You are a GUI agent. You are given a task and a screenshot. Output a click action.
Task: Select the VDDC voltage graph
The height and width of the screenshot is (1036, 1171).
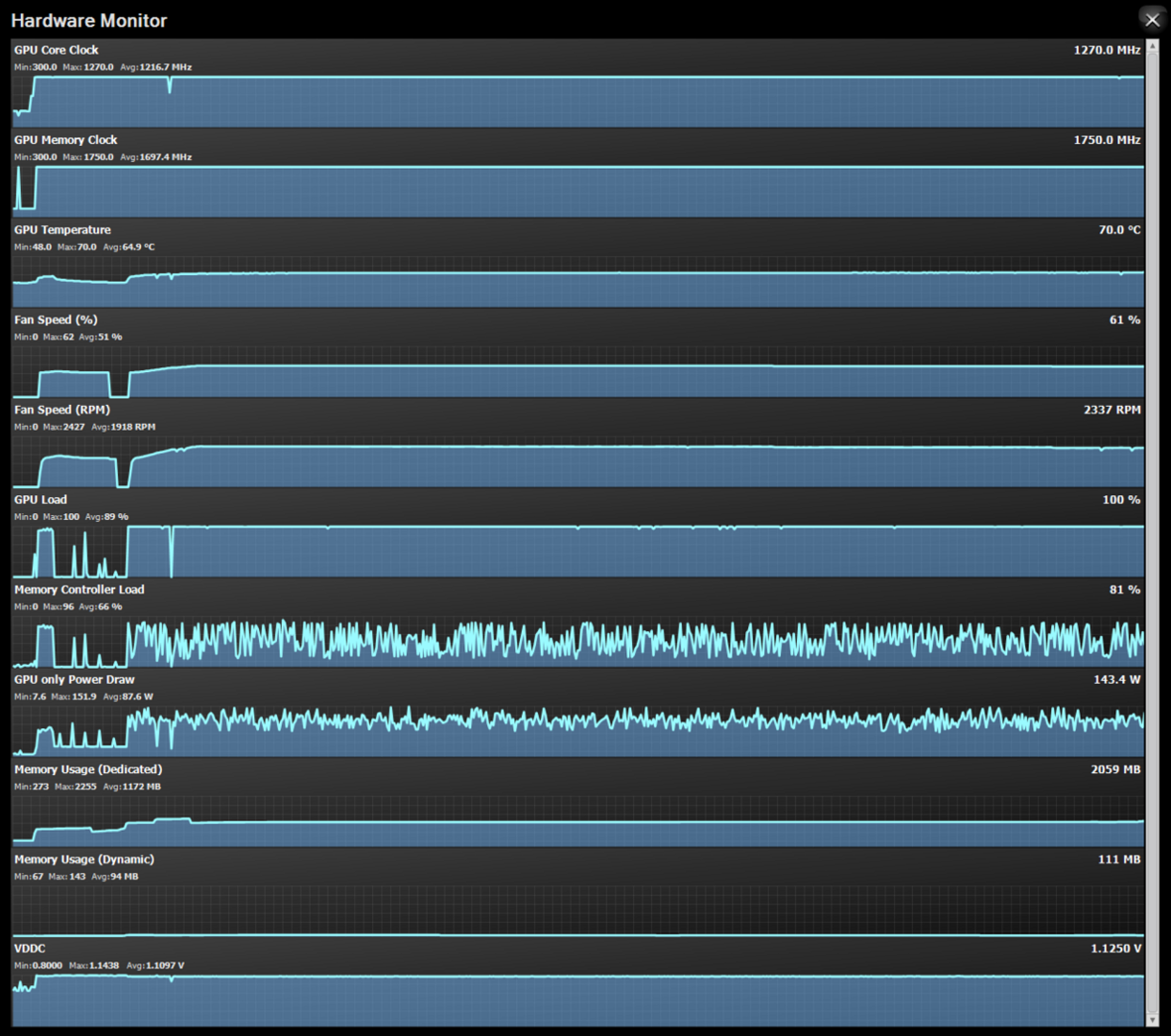click(577, 1001)
